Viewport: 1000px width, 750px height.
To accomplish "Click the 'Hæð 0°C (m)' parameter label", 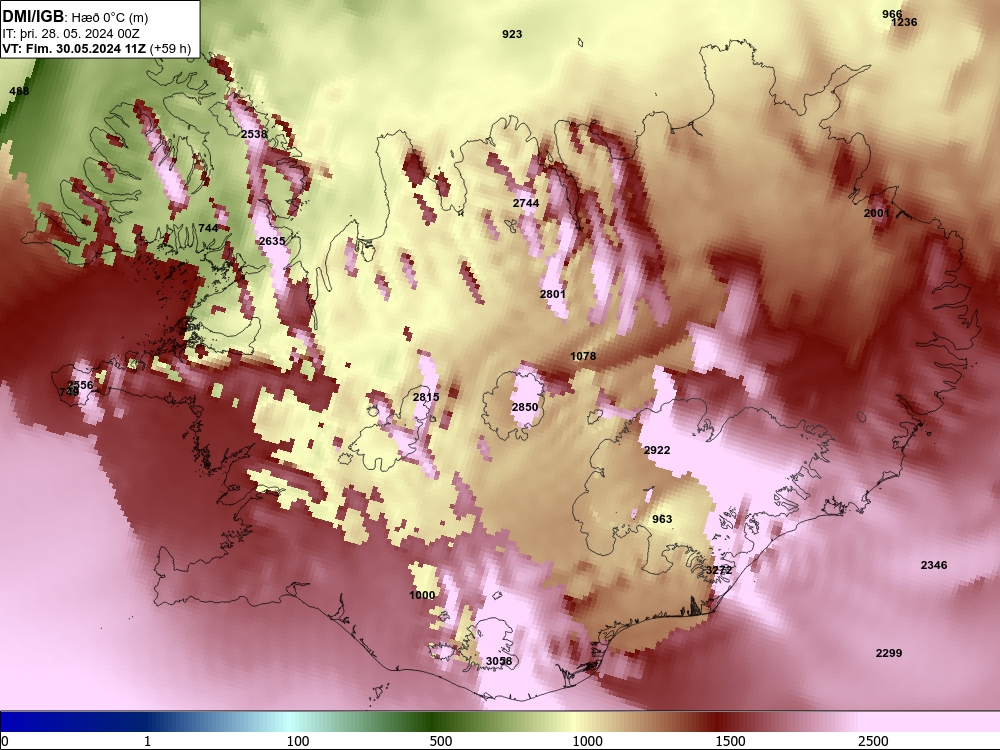I will [110, 17].
